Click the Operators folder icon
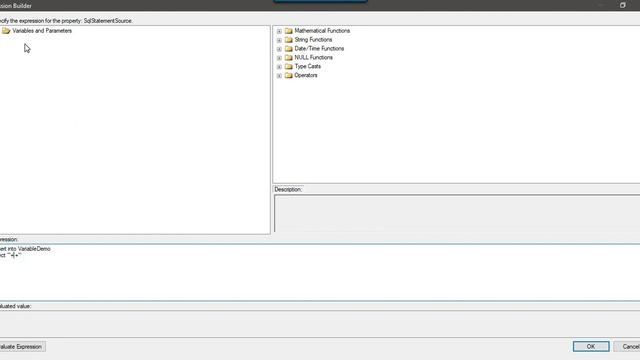 point(289,76)
